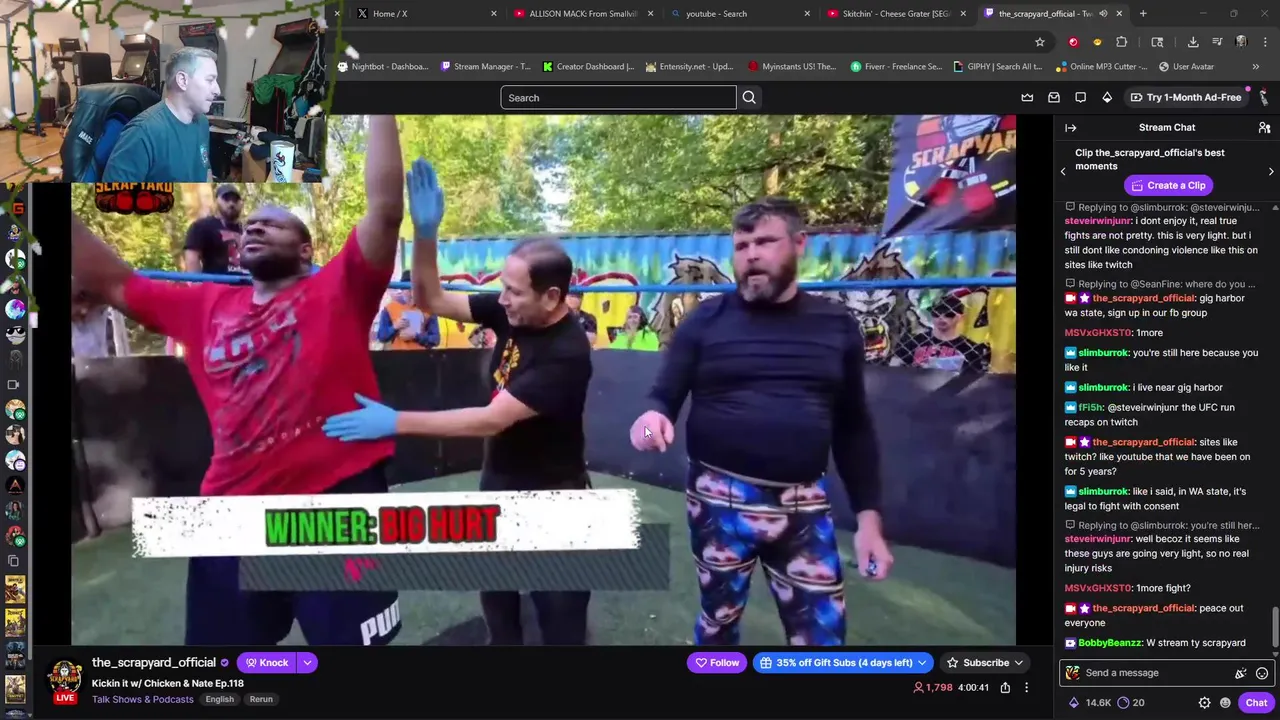
Task: Open the Whispers speech bubble icon
Action: [1080, 97]
